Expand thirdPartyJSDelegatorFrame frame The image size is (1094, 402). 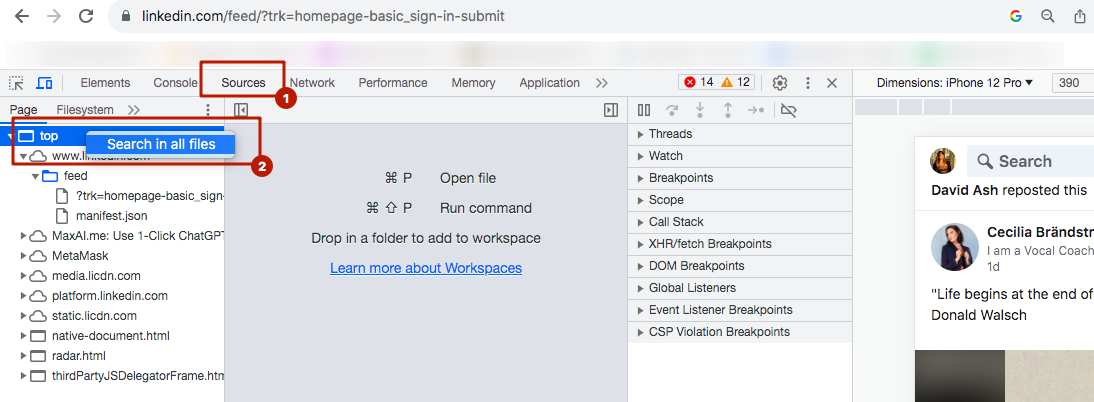[x=23, y=375]
